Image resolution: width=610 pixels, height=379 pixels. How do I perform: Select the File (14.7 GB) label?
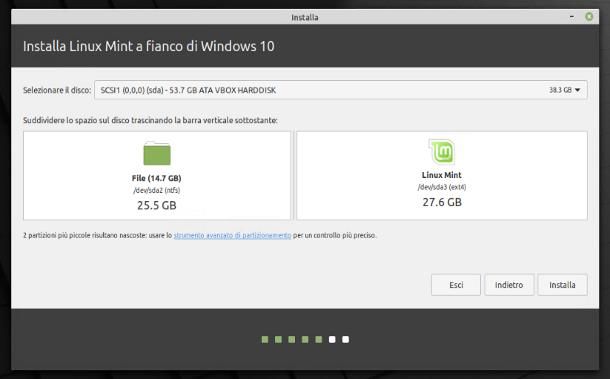tap(156, 178)
